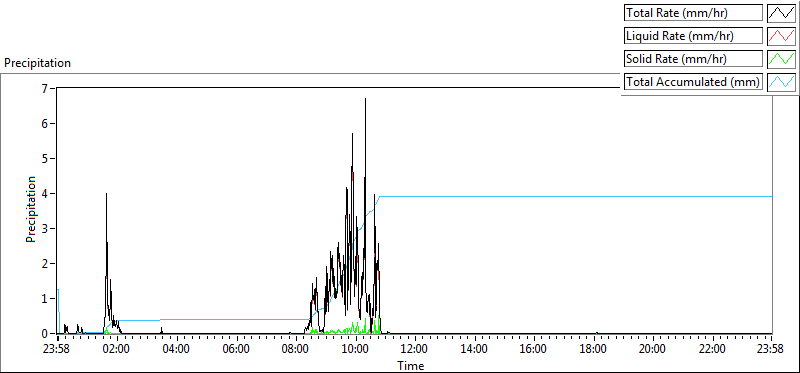Open the red Liquid Rate plot sample icon

pyautogui.click(x=781, y=36)
